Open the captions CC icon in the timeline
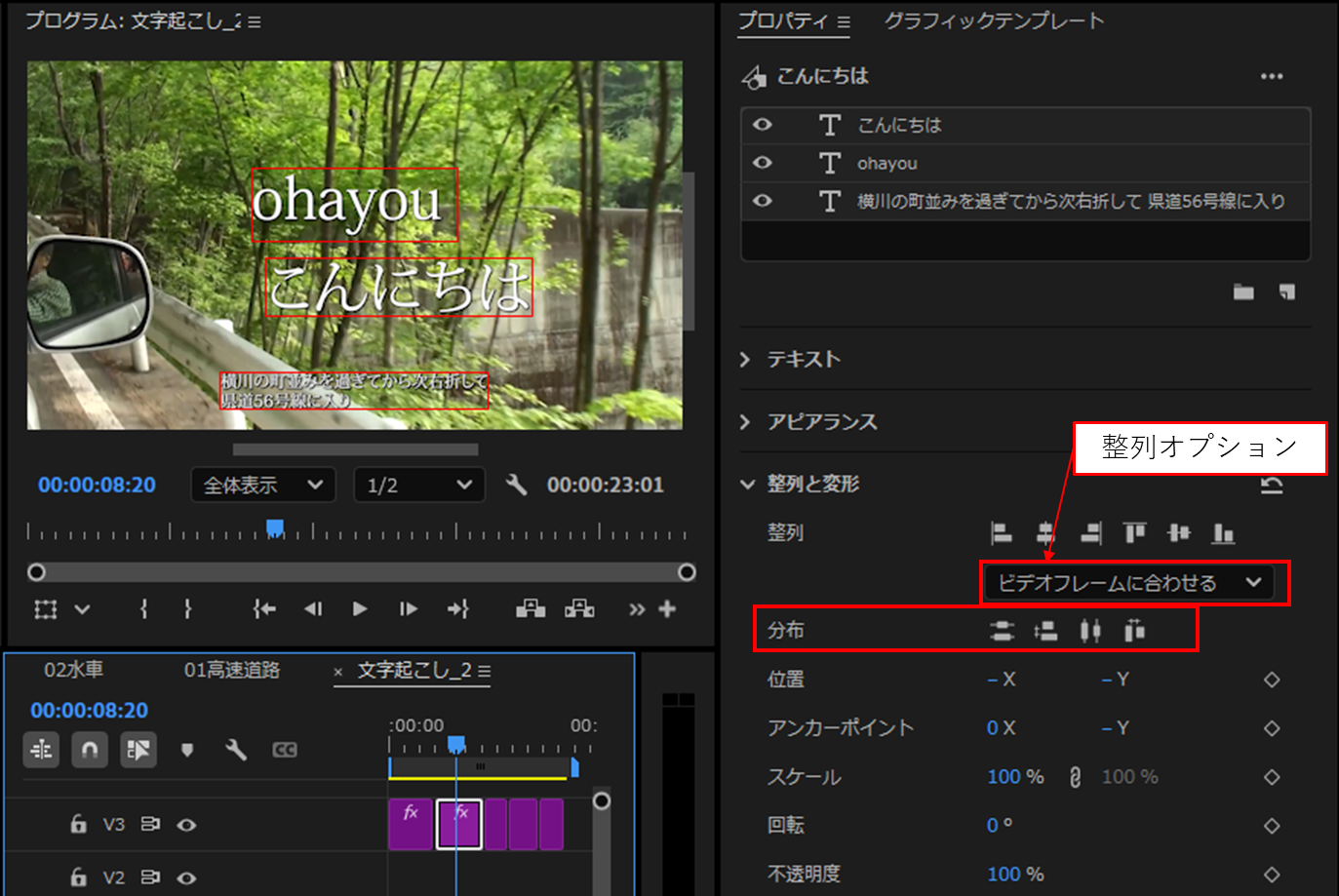This screenshot has width=1339, height=896. [285, 750]
